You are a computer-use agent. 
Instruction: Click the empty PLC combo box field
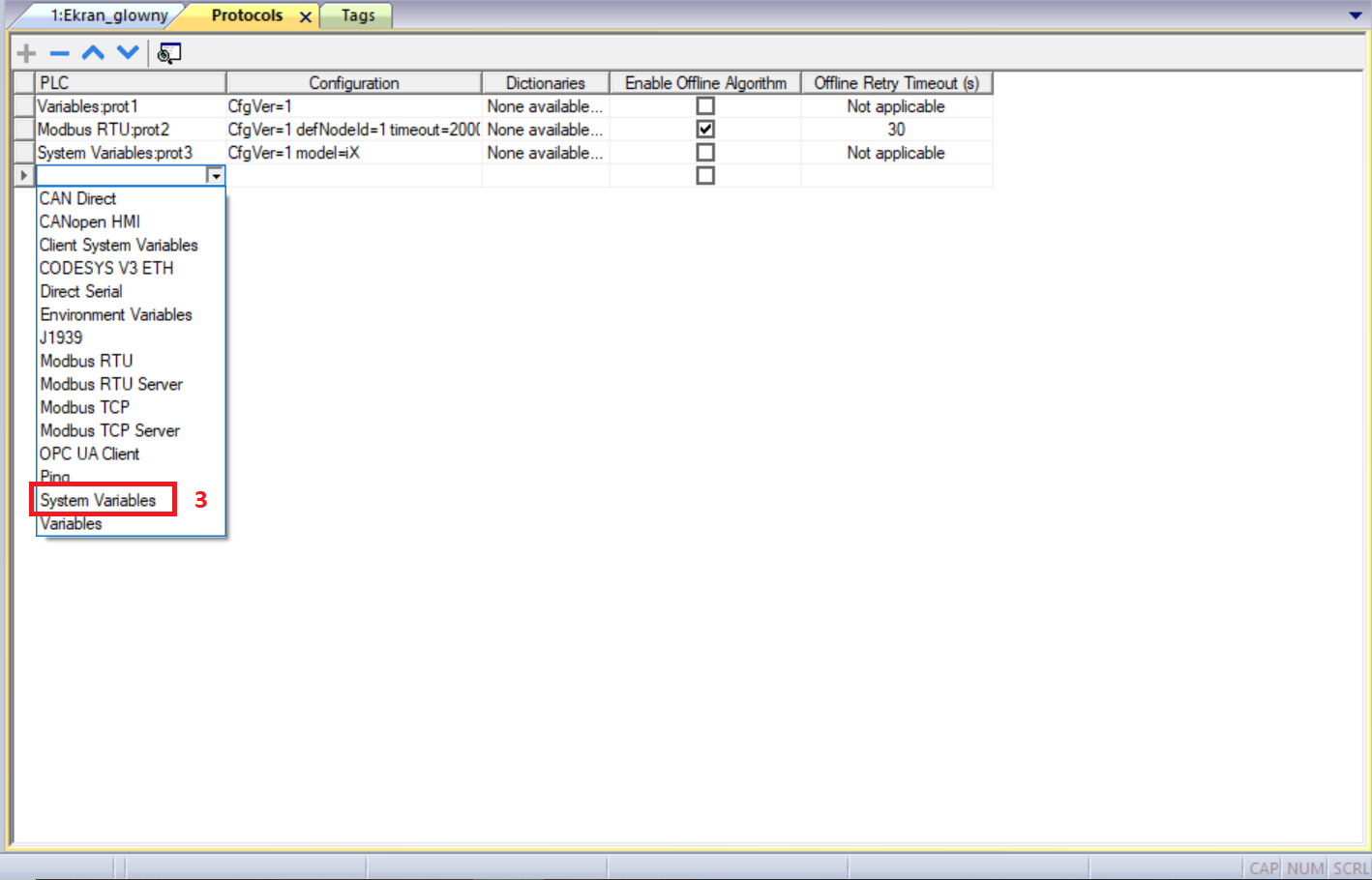[122, 176]
